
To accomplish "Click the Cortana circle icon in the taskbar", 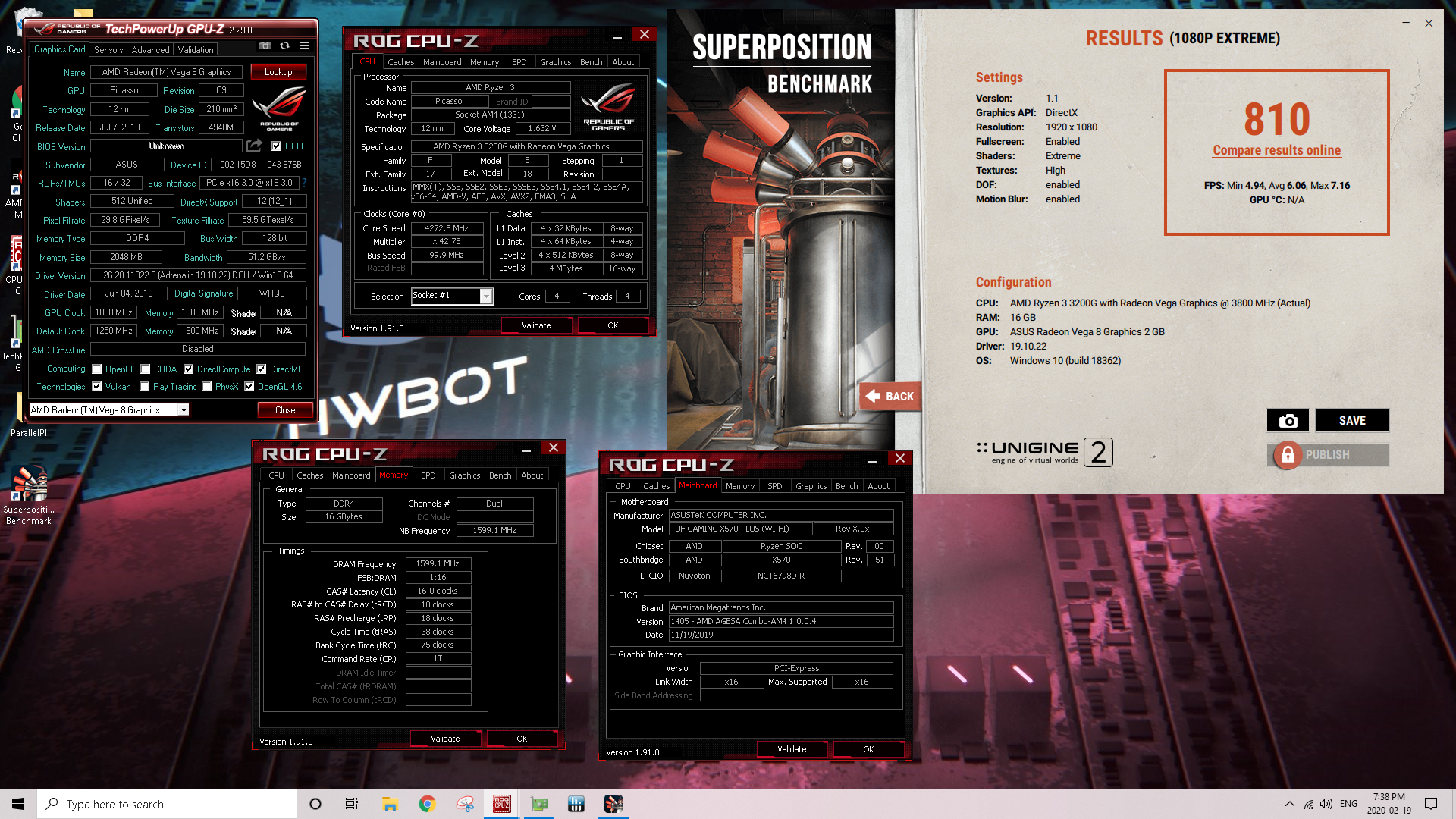I will tap(315, 804).
